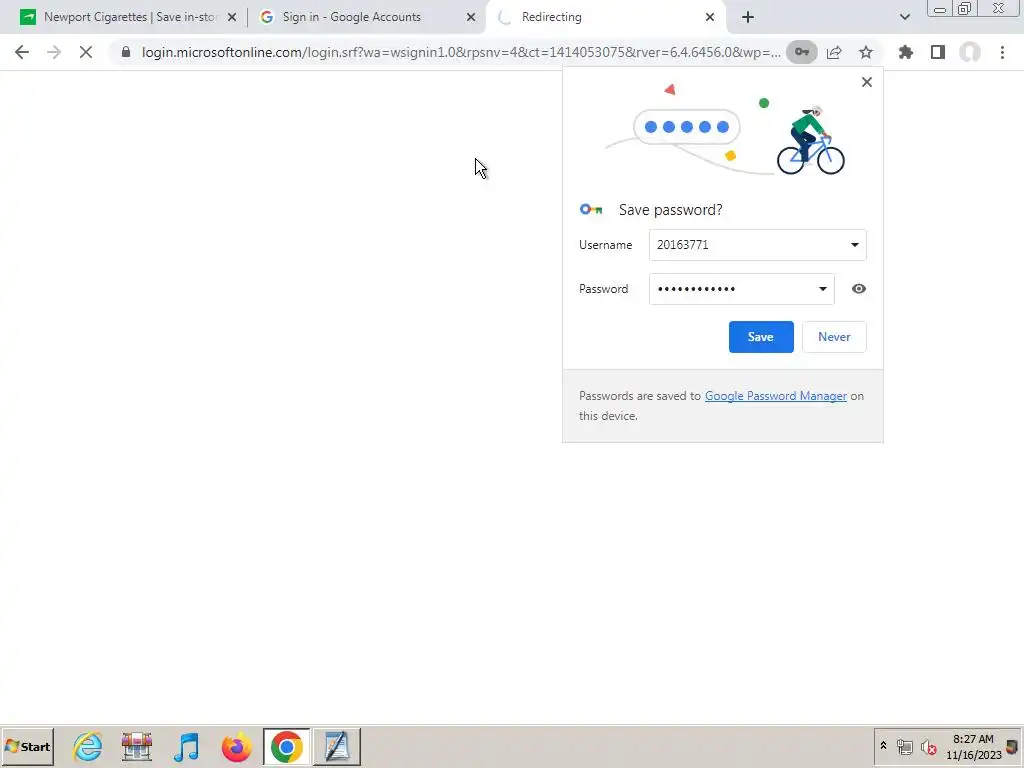Open a new tab with plus button

point(748,17)
